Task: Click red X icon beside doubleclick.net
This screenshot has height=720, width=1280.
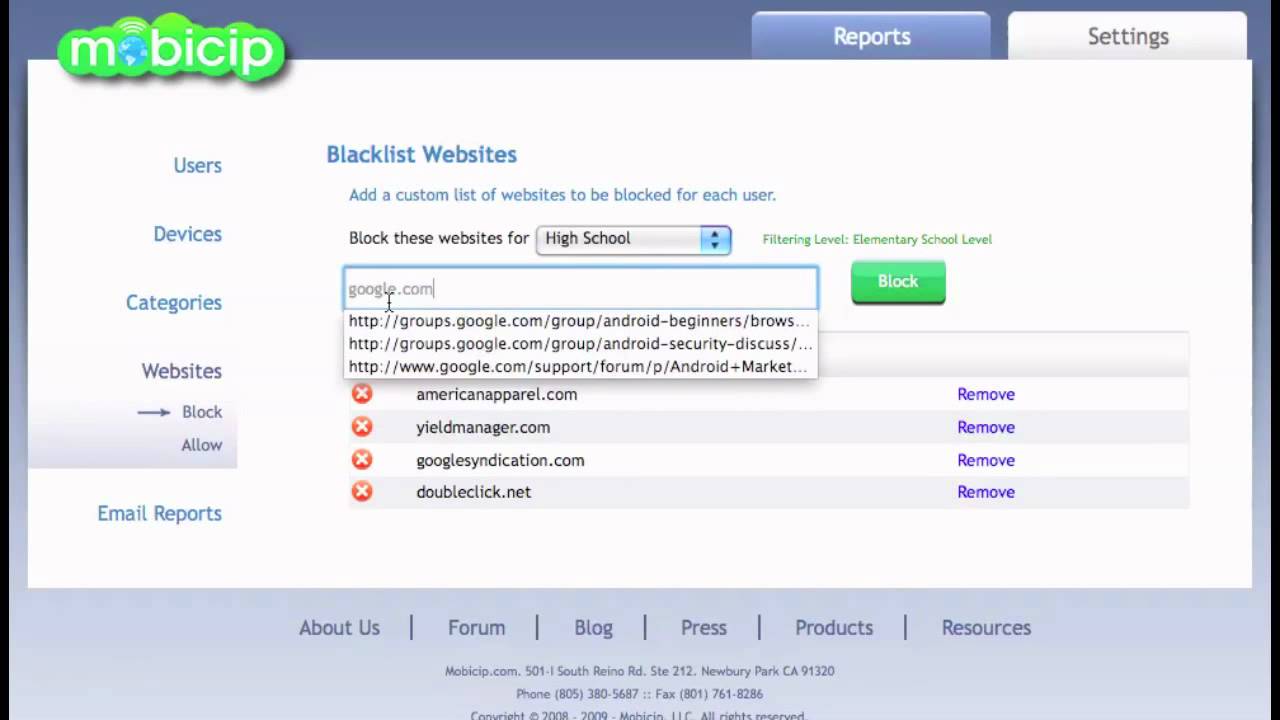Action: click(362, 492)
